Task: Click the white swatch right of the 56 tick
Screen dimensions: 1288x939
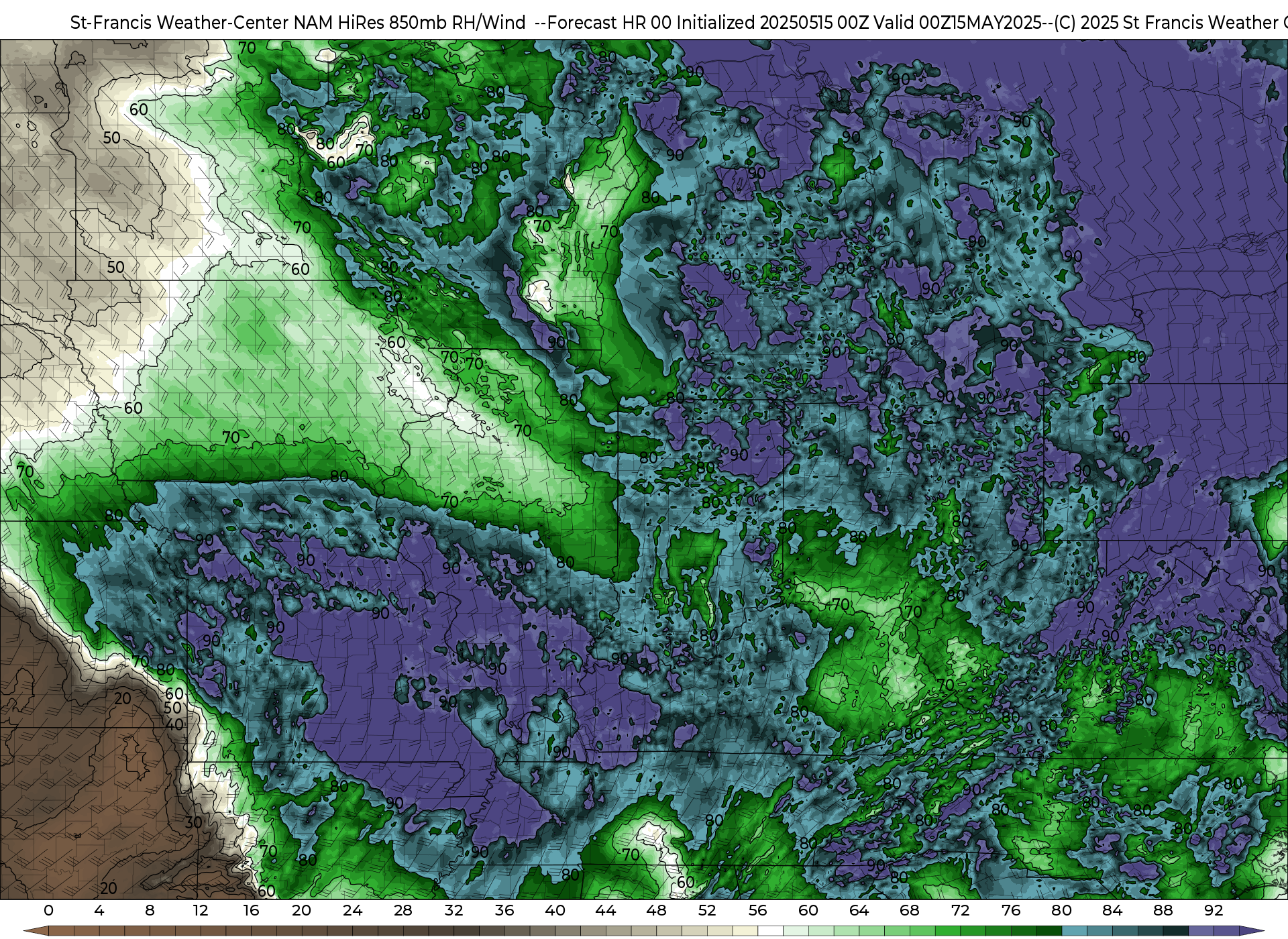Action: coord(771,931)
